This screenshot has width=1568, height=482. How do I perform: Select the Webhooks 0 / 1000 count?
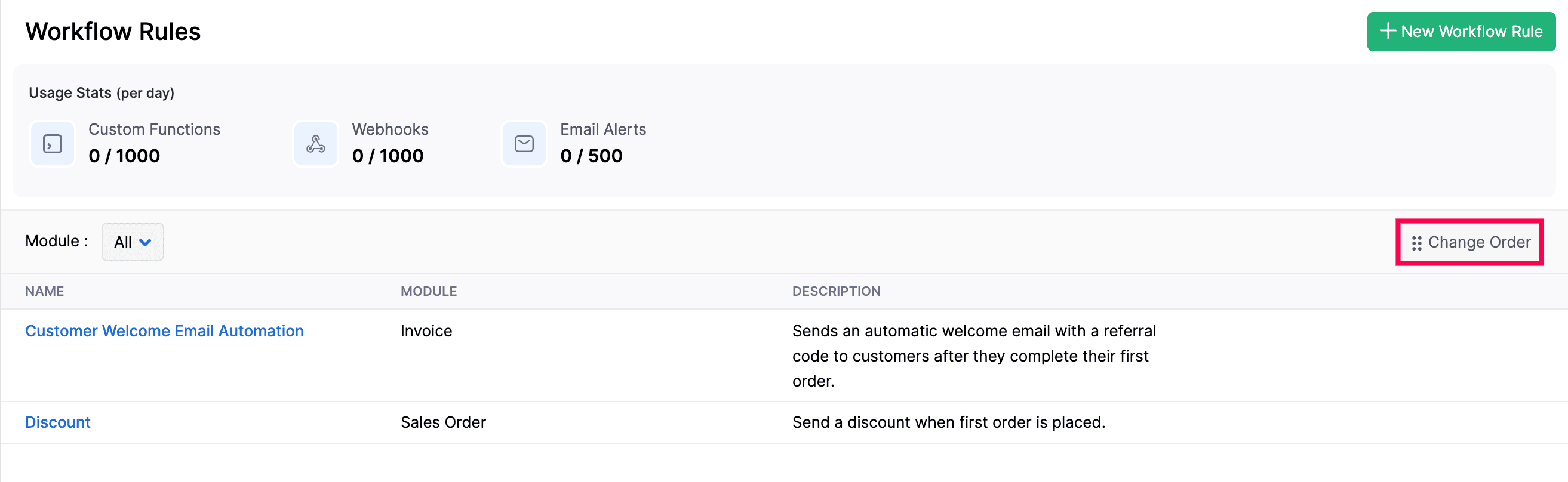[x=388, y=156]
